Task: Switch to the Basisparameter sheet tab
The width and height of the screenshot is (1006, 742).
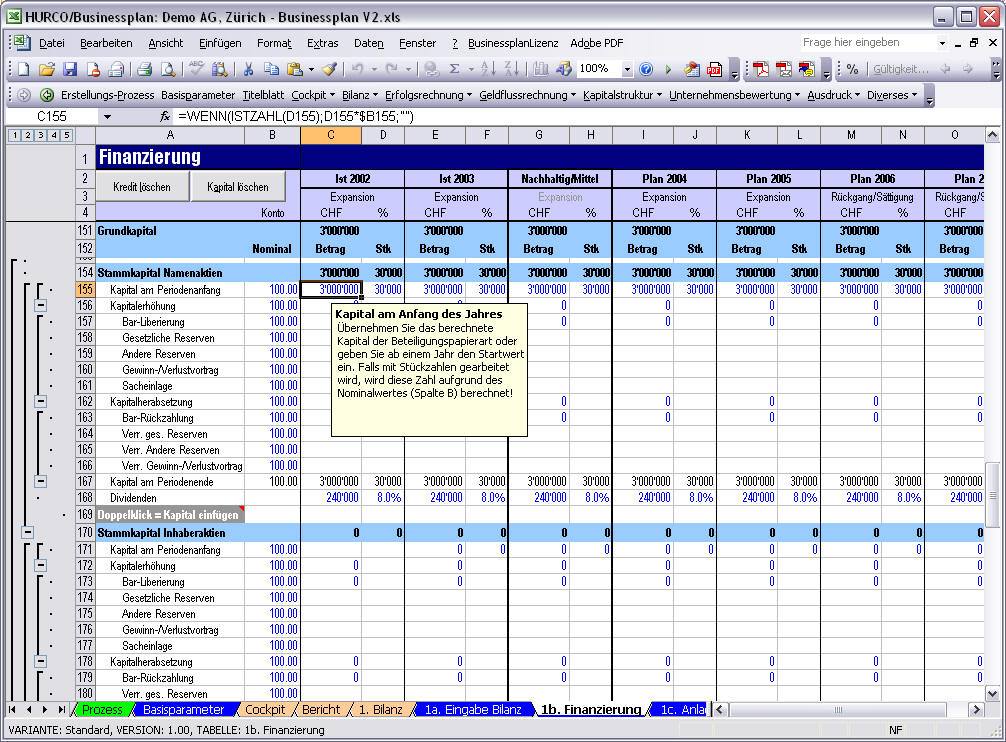Action: tap(183, 709)
